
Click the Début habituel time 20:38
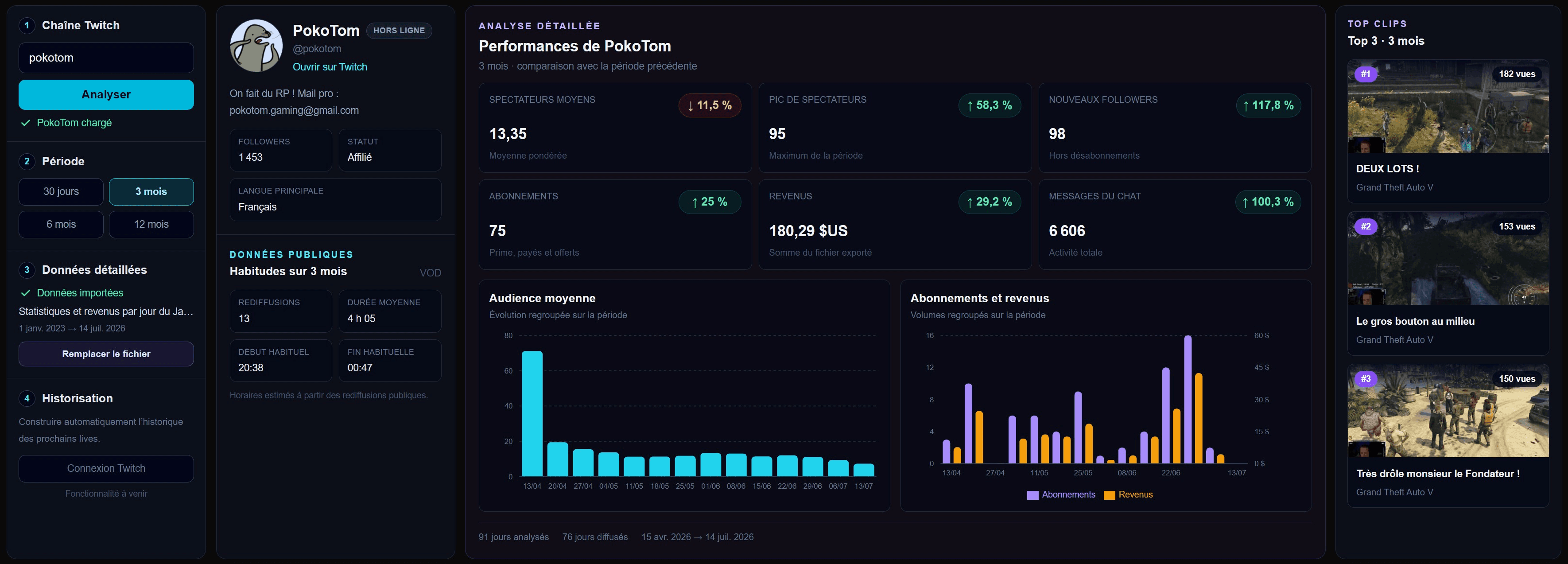pyautogui.click(x=251, y=368)
